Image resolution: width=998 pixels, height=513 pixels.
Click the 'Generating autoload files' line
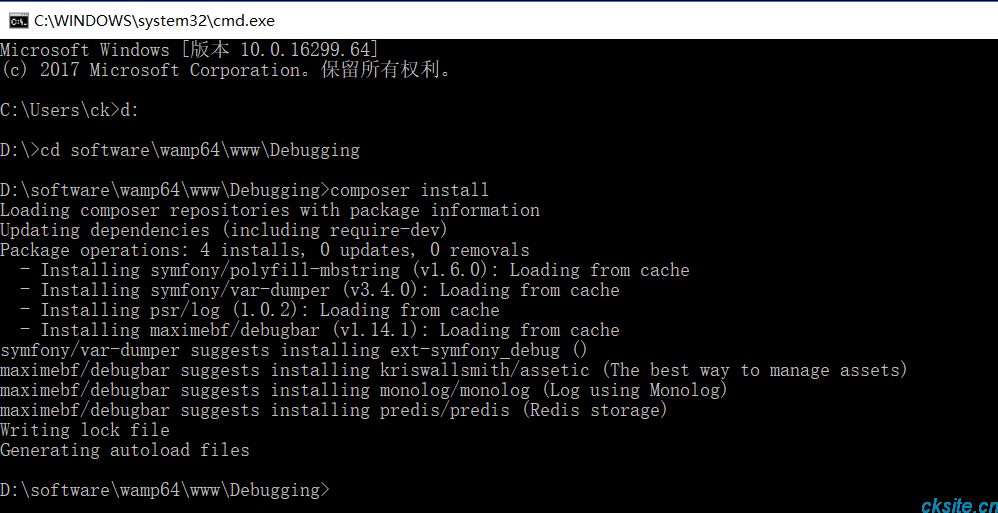(x=125, y=451)
